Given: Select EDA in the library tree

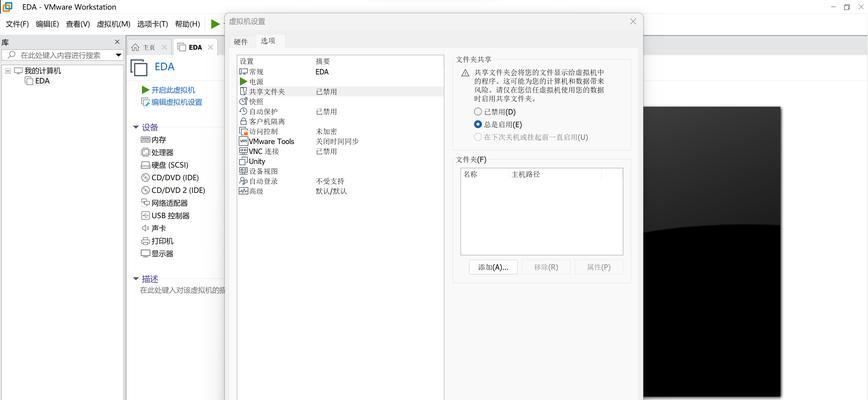Looking at the screenshot, I should (43, 81).
